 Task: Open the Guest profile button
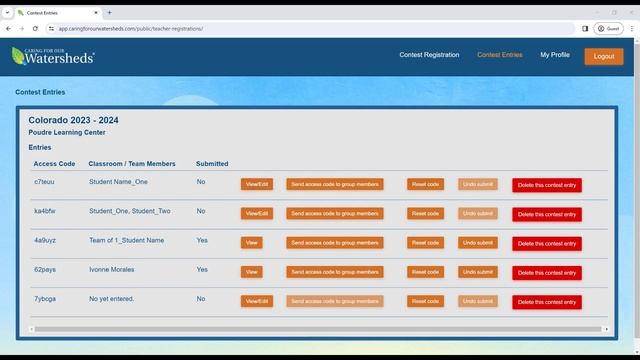coord(609,29)
